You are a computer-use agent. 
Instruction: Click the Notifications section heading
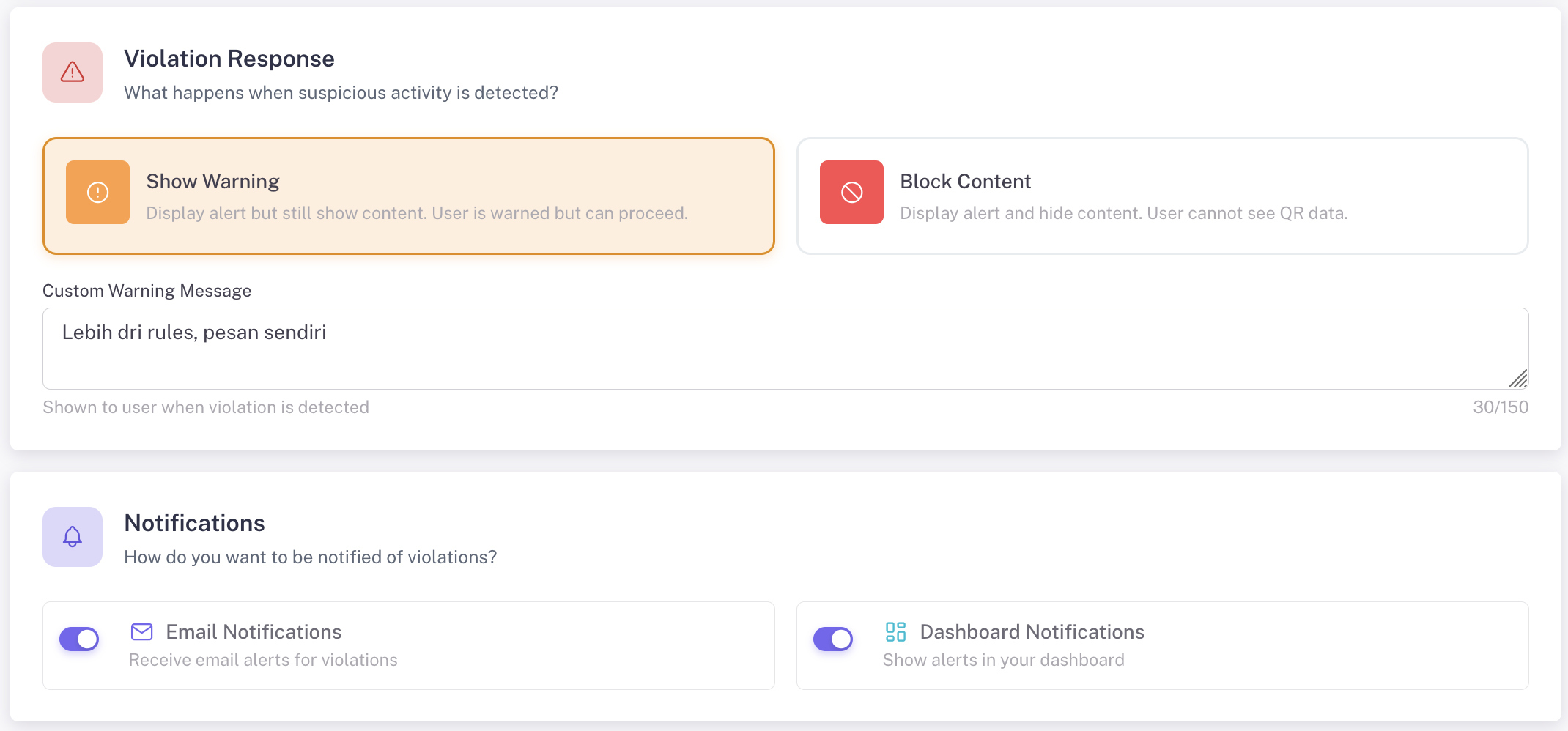click(x=194, y=523)
